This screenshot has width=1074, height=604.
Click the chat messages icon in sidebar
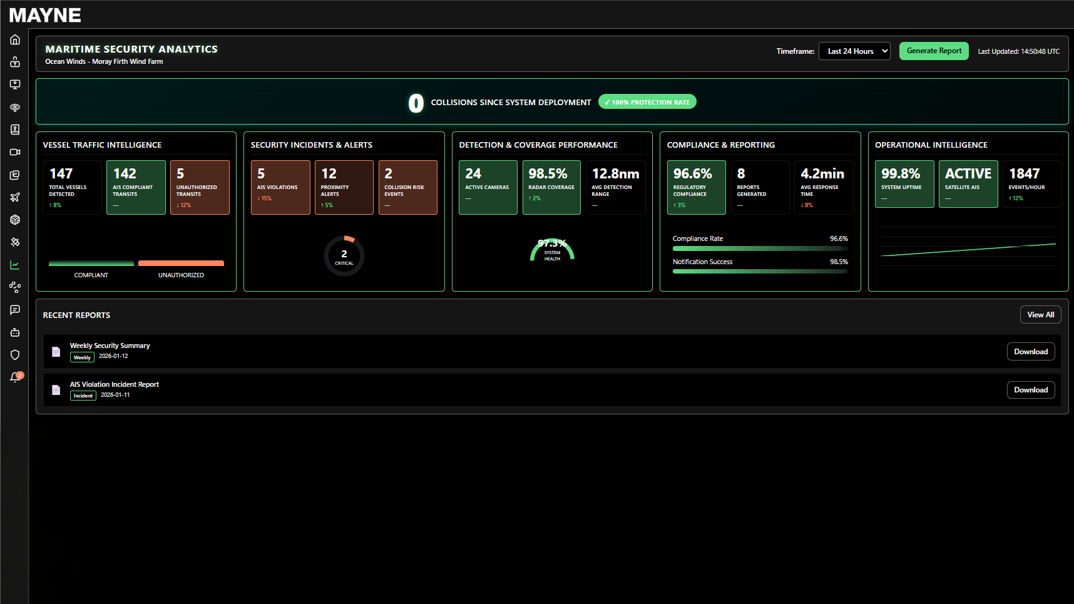pos(14,310)
